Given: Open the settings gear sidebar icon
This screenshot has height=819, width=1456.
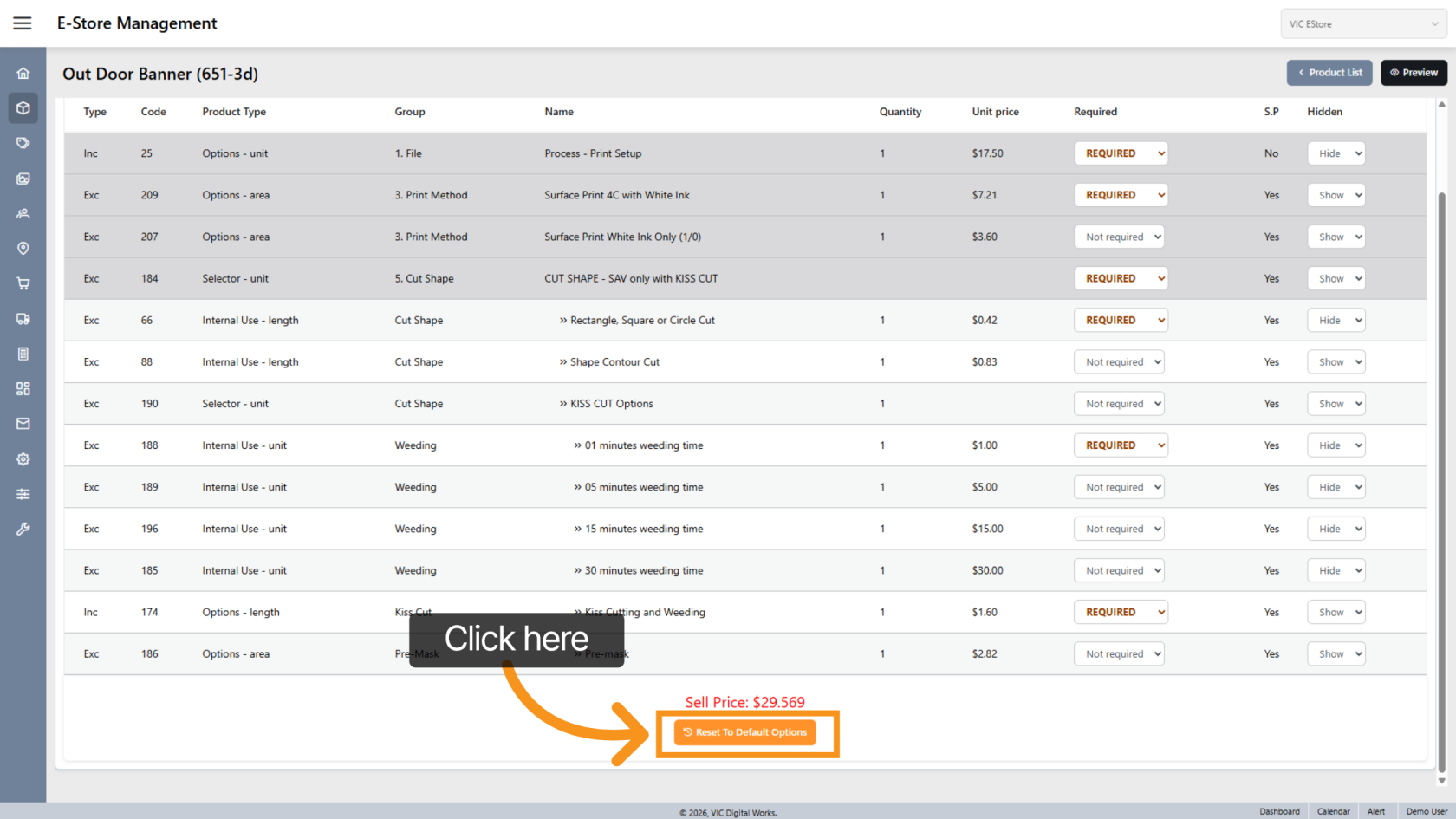Looking at the screenshot, I should click(x=23, y=459).
